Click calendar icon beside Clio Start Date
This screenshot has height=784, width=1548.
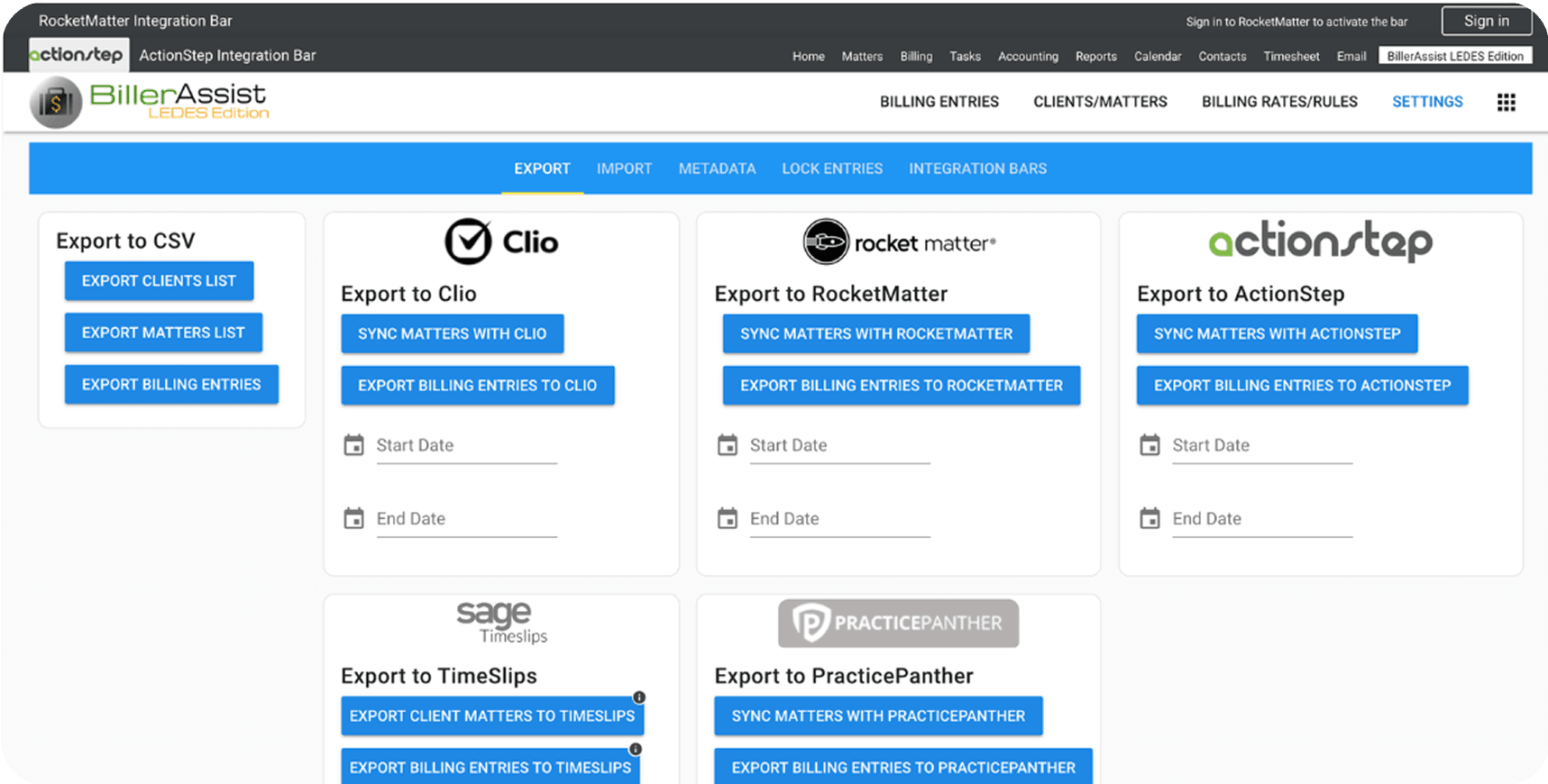click(354, 445)
